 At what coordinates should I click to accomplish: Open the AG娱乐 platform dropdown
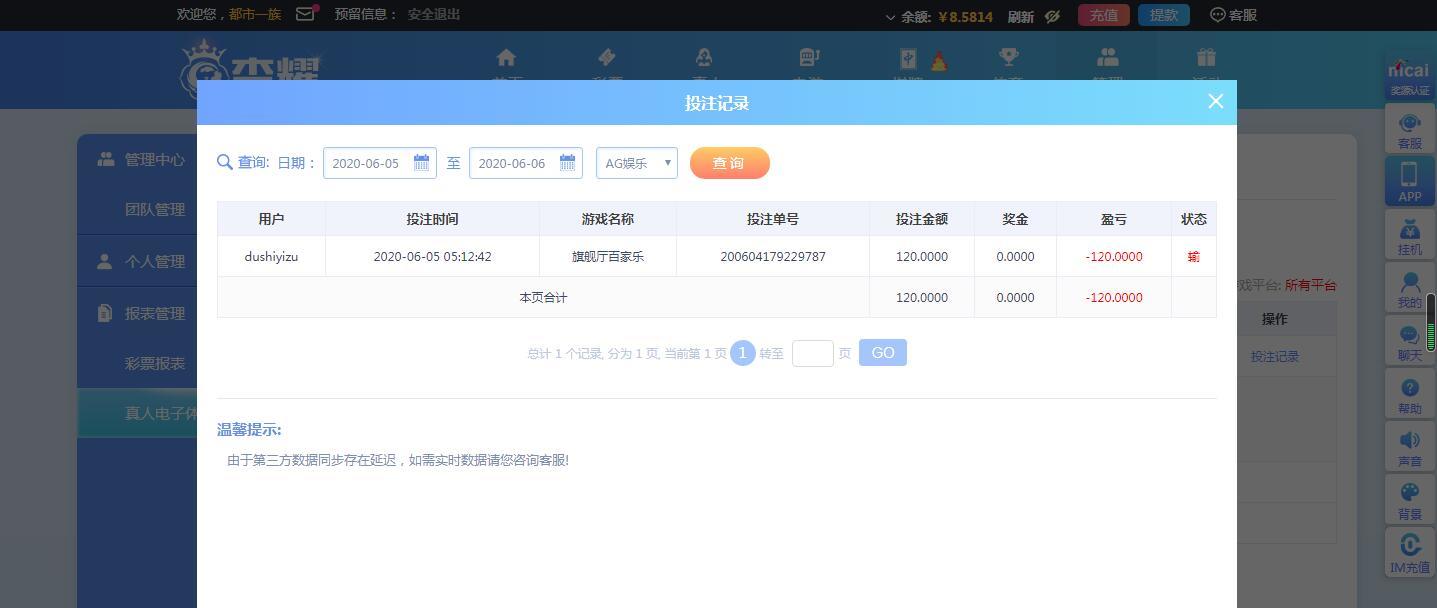pyautogui.click(x=636, y=162)
